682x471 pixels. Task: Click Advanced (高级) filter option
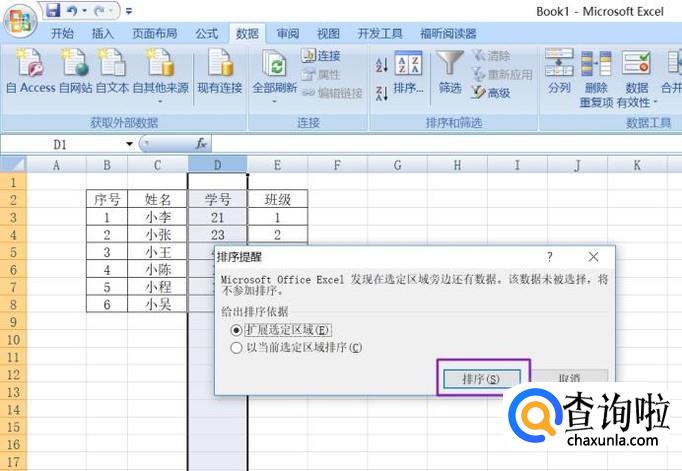click(x=491, y=92)
